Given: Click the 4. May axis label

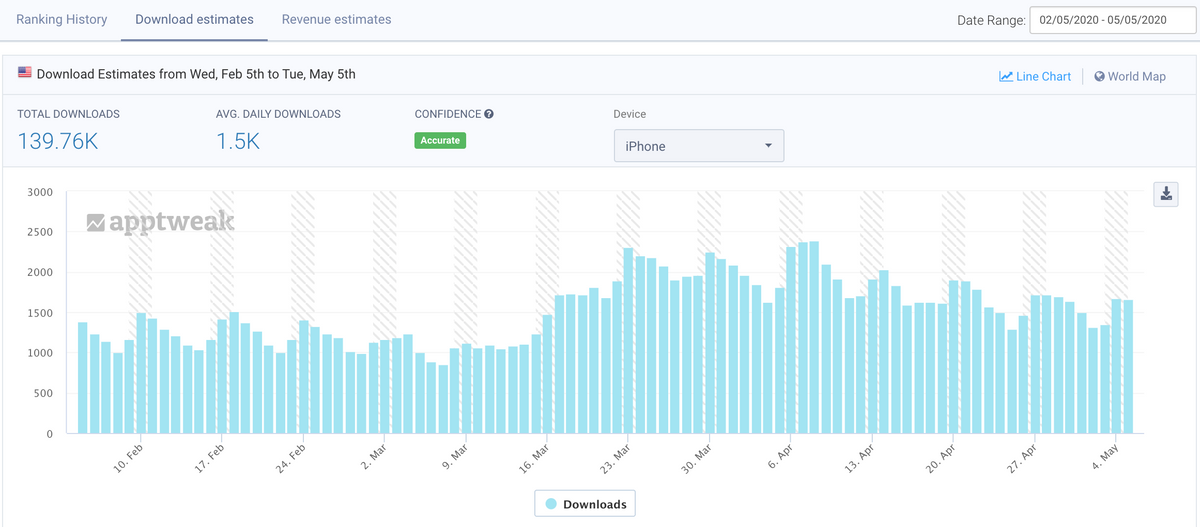Looking at the screenshot, I should [1103, 456].
